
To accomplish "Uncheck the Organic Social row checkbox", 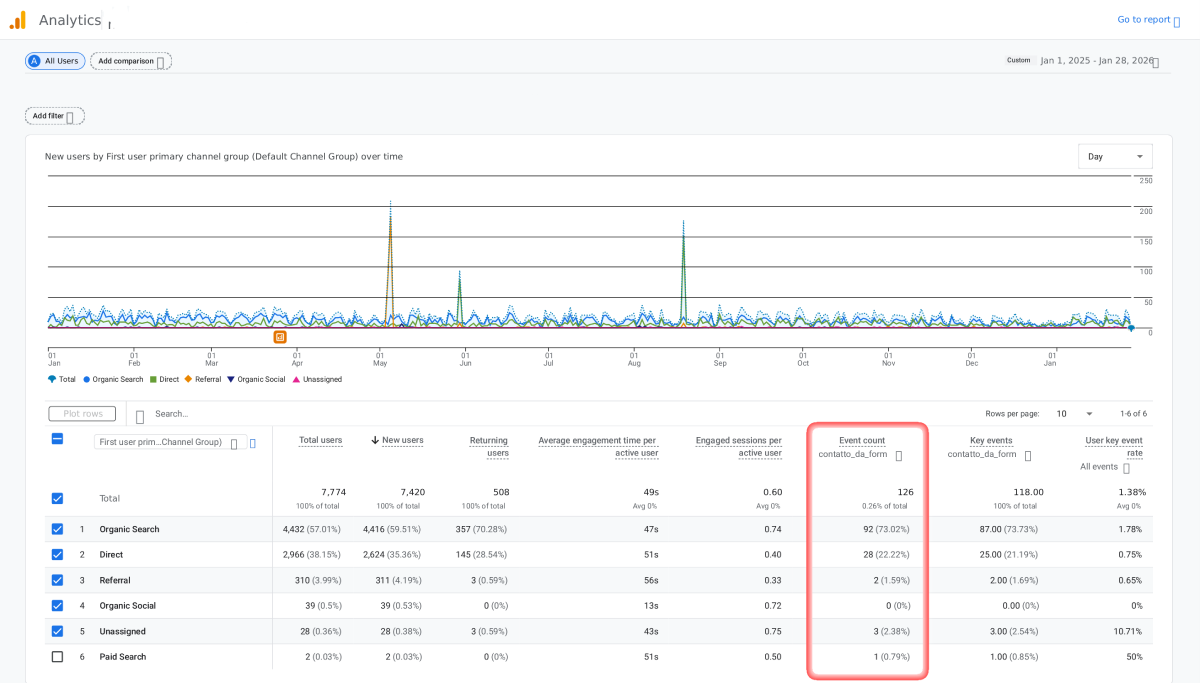I will 57,605.
